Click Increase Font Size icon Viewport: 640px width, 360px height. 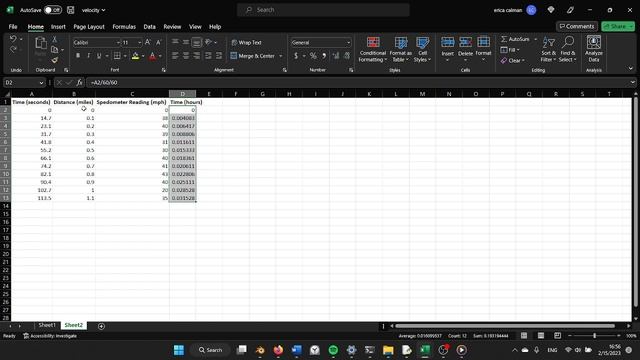pos(148,42)
